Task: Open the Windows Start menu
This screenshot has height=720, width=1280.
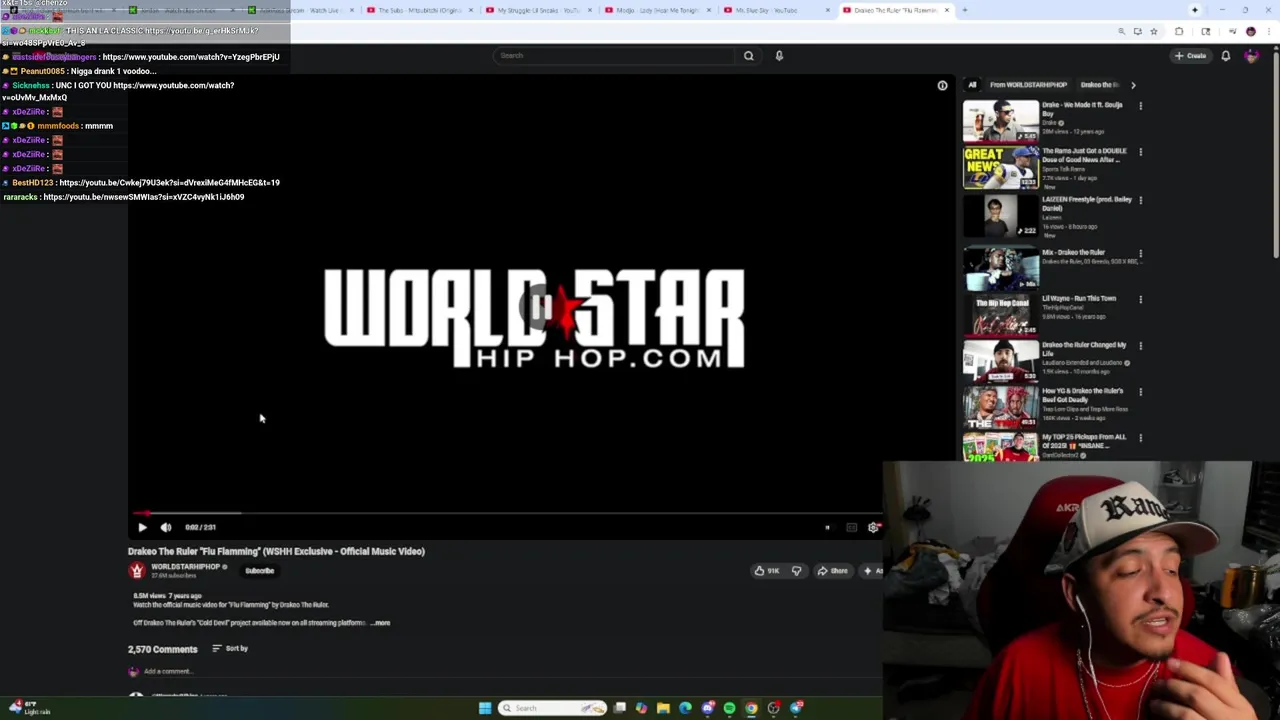Action: pos(485,708)
